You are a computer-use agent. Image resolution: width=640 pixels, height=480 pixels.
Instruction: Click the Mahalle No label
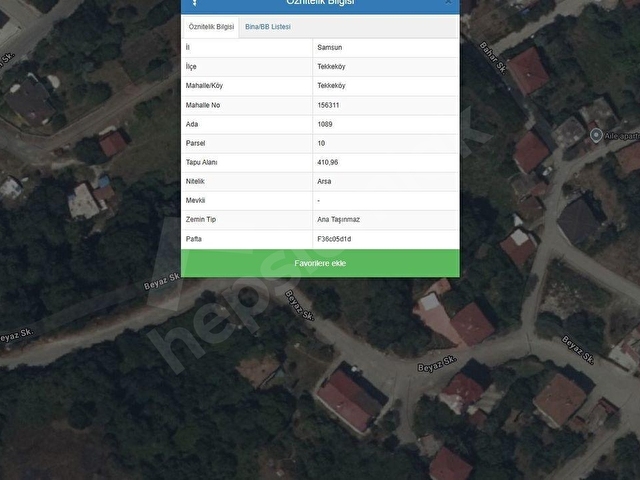pyautogui.click(x=203, y=105)
